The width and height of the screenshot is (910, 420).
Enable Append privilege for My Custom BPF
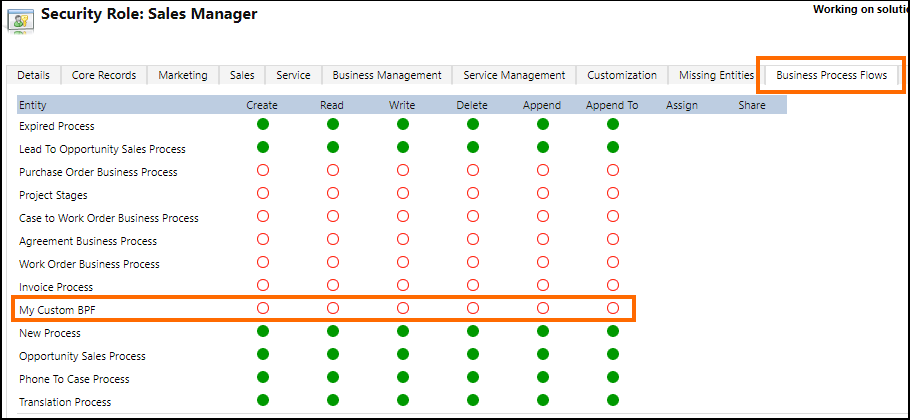point(543,308)
